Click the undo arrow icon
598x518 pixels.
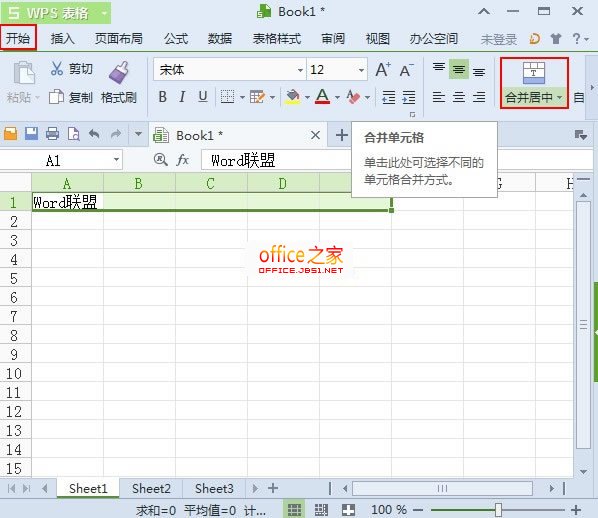coord(94,134)
